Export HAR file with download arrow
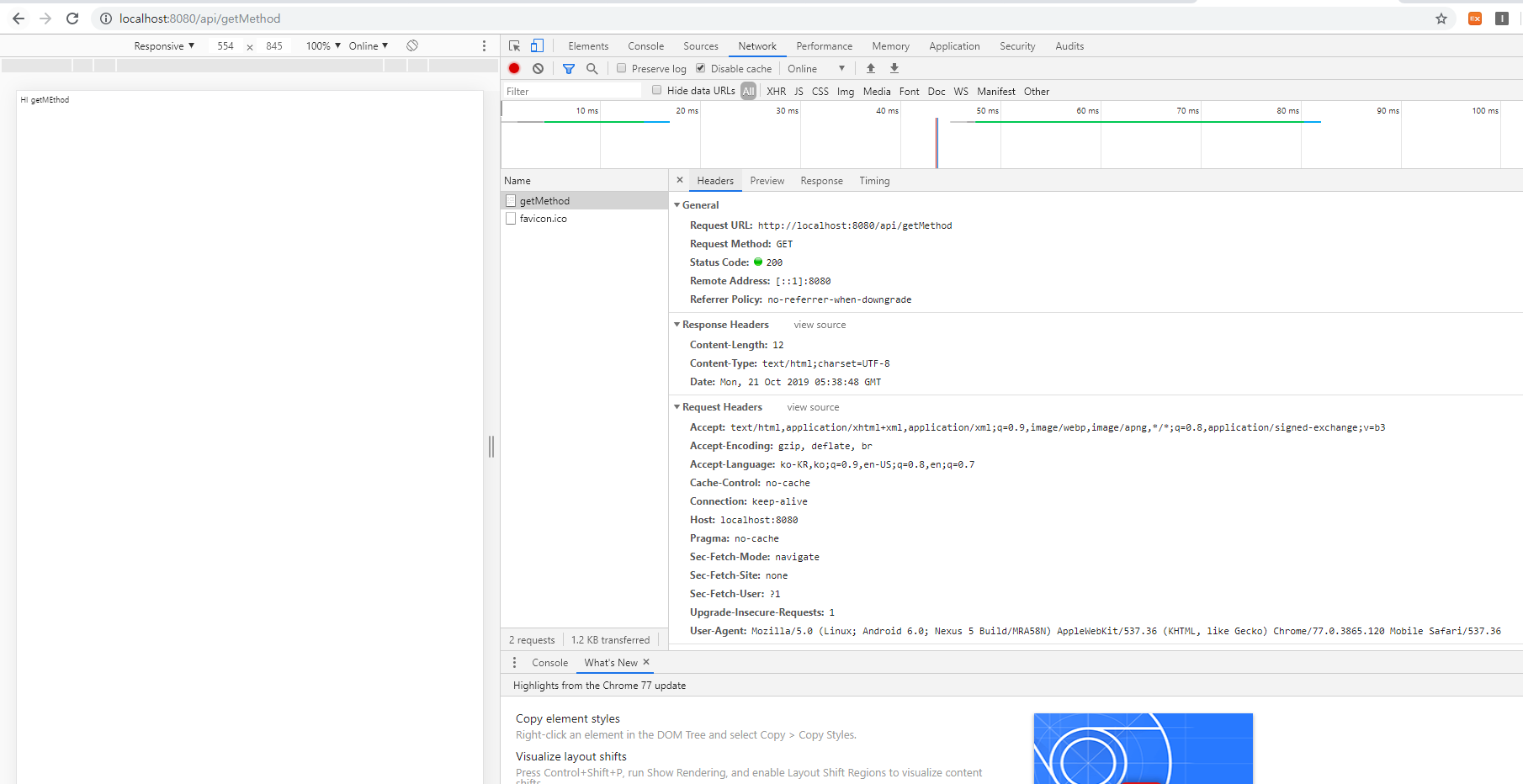 (894, 69)
